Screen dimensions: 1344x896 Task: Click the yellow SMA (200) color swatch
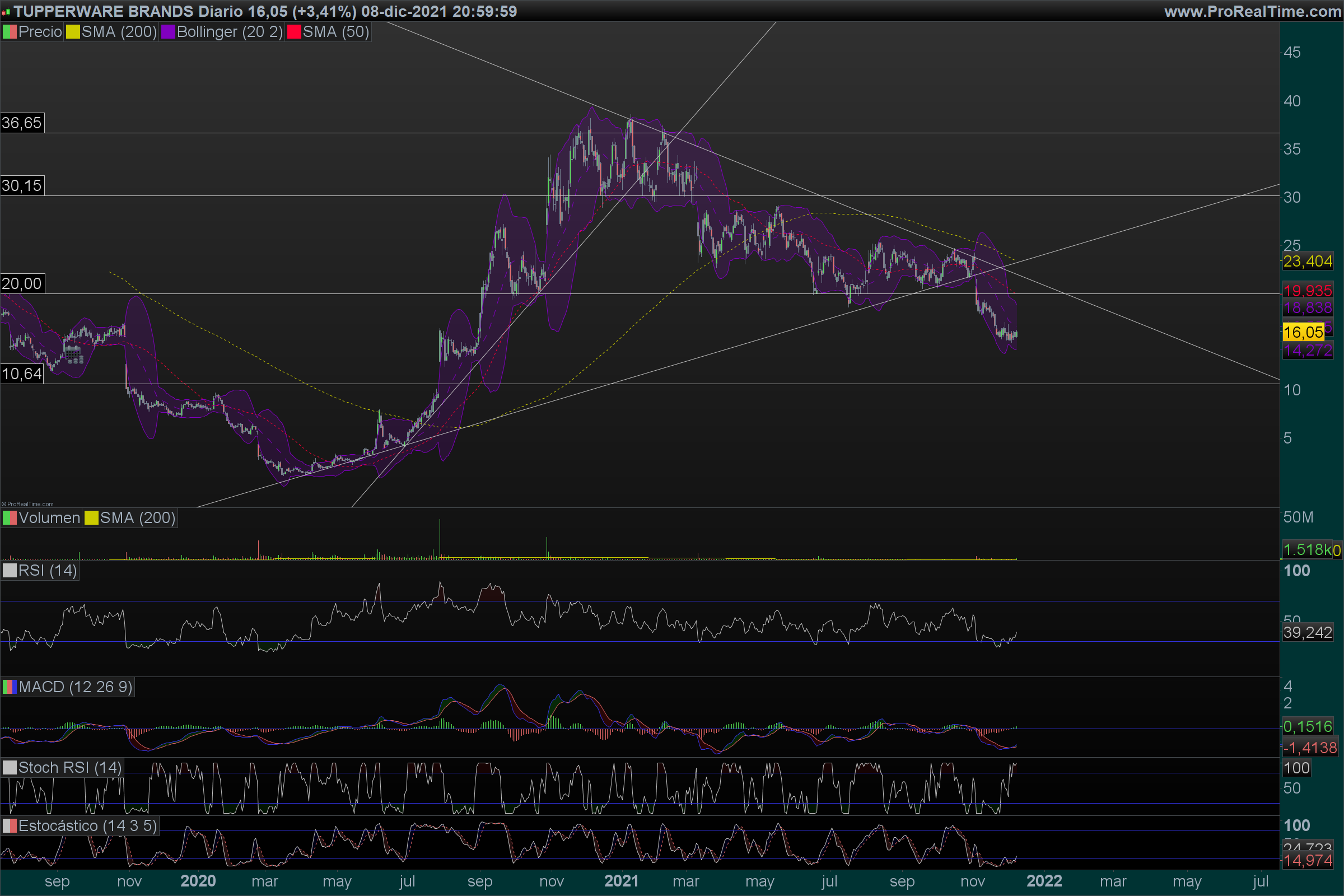point(73,32)
